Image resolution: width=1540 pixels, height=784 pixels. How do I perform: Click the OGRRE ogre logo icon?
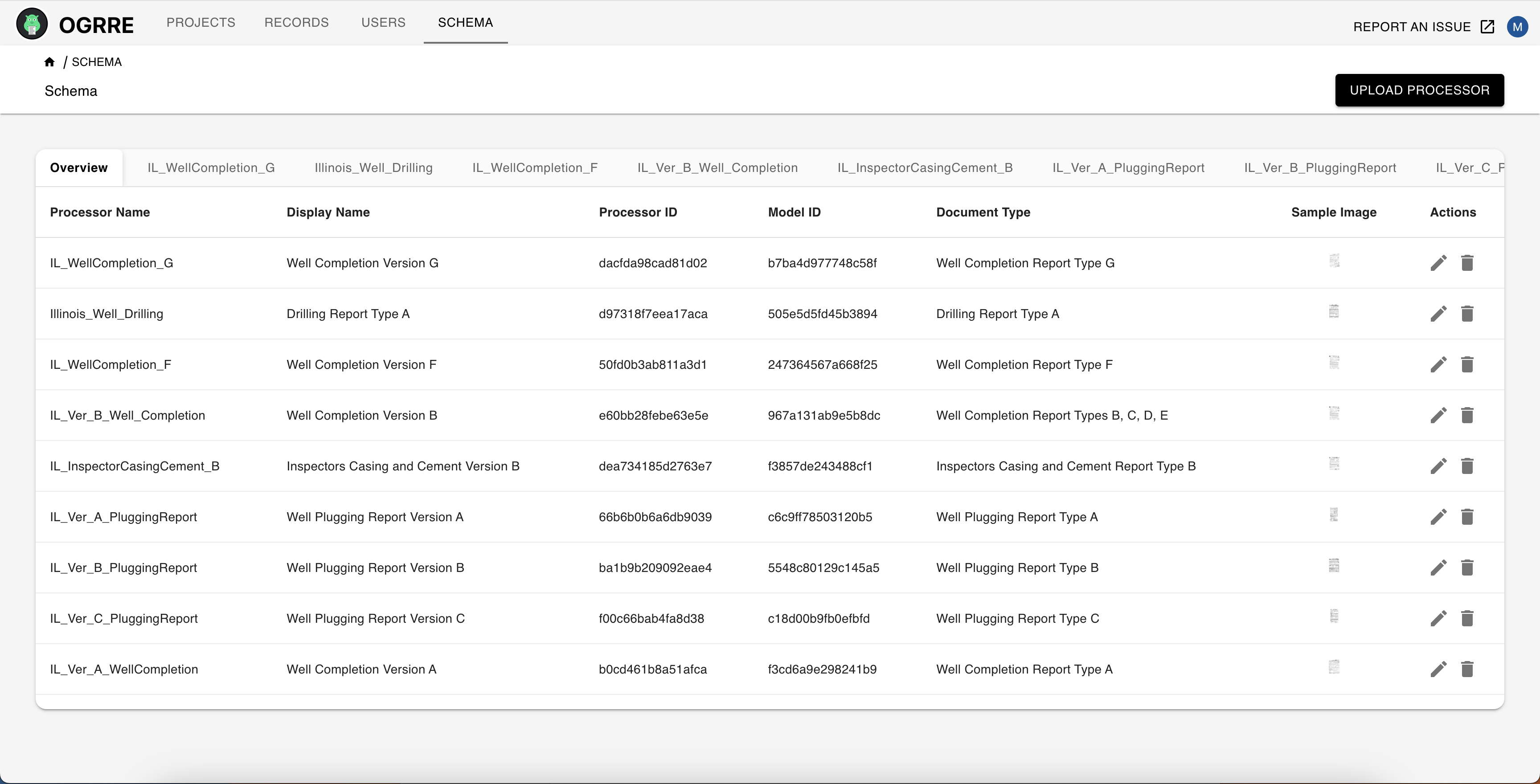[x=32, y=24]
